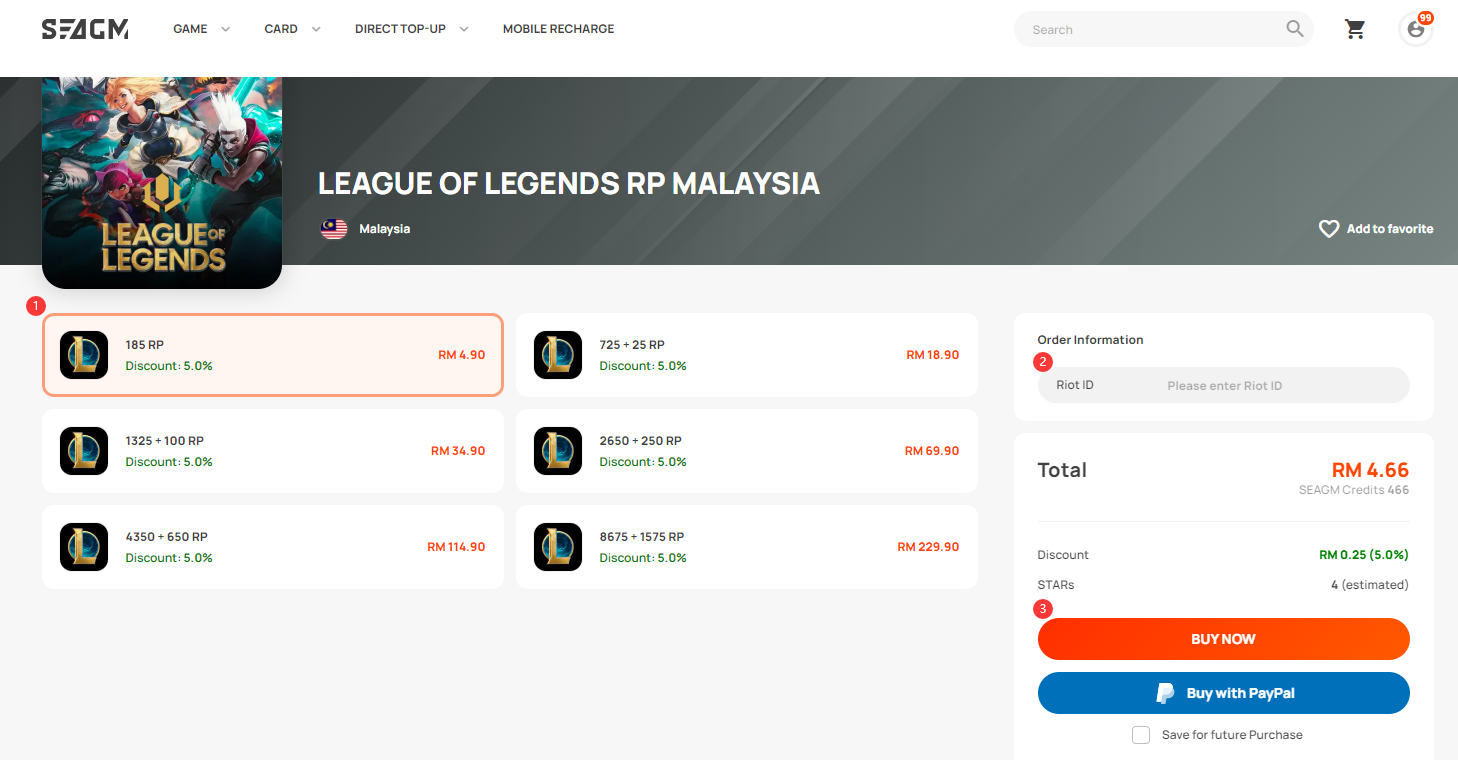Click the BUY NOW button
Viewport: 1458px width, 760px height.
point(1223,639)
